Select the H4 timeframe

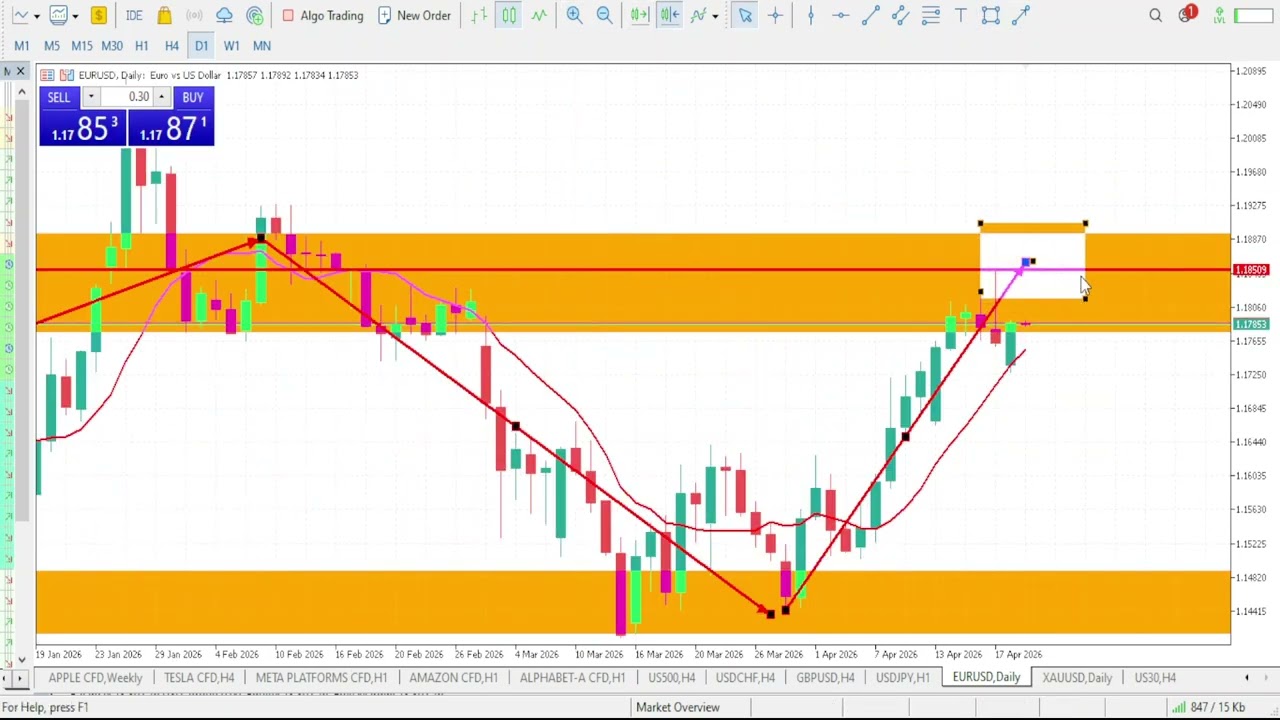point(171,45)
